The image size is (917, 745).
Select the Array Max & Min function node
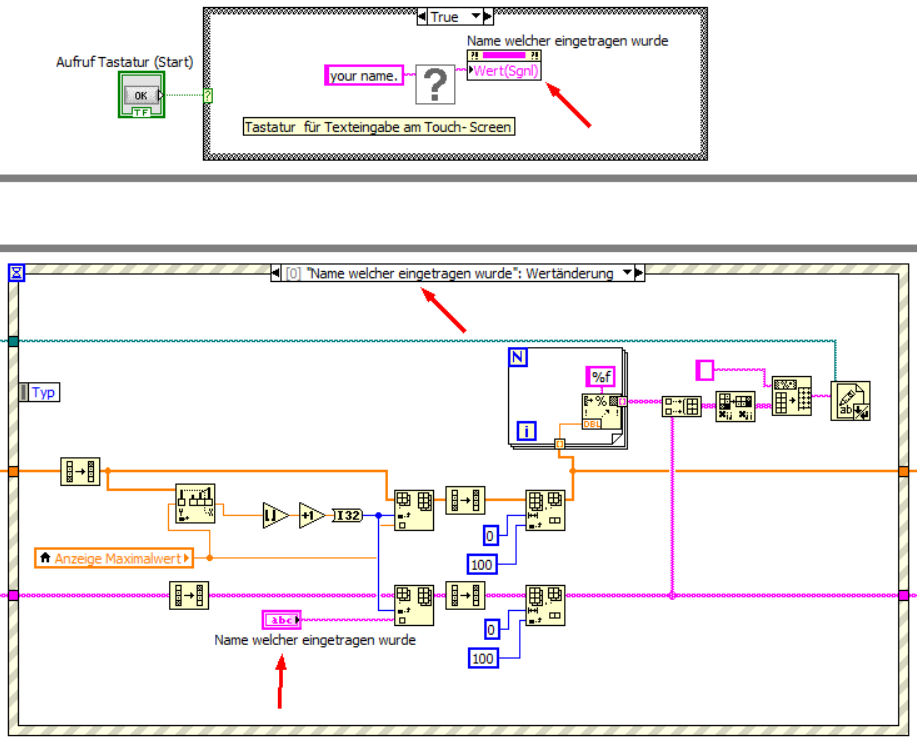pos(195,503)
